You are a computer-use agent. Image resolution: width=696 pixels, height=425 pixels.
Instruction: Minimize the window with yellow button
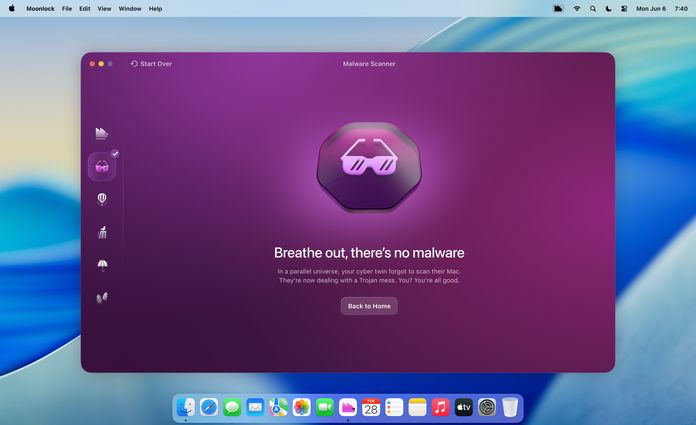coord(101,64)
